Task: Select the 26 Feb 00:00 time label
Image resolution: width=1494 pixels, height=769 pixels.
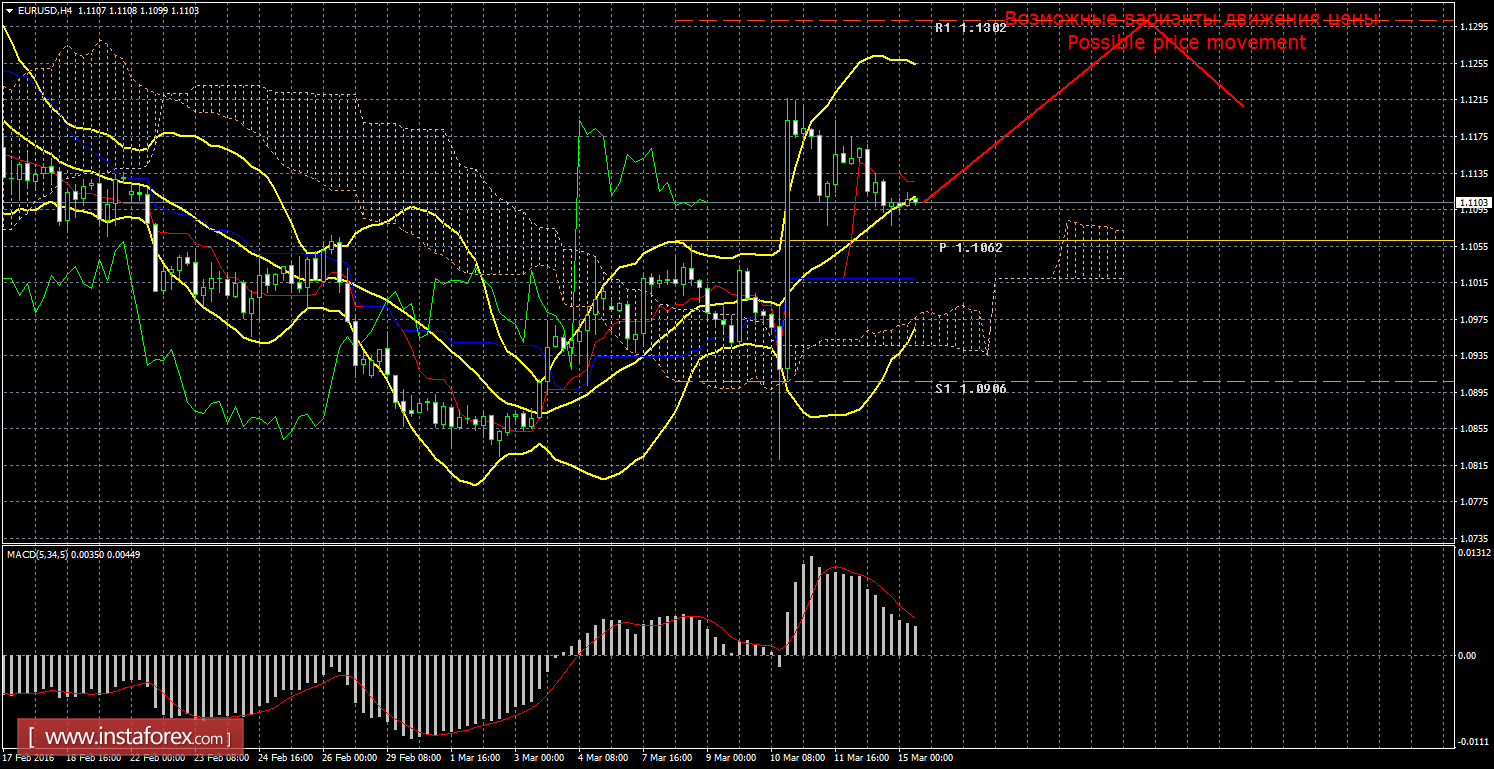Action: (x=350, y=759)
